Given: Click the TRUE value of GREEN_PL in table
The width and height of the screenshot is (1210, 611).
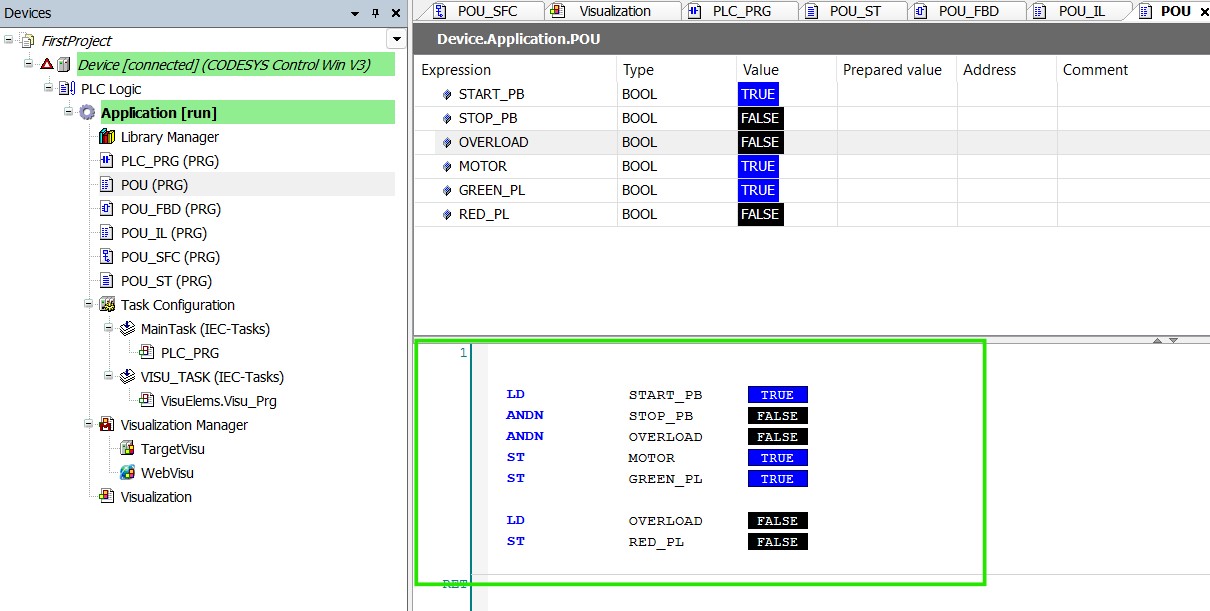Looking at the screenshot, I should (x=758, y=190).
